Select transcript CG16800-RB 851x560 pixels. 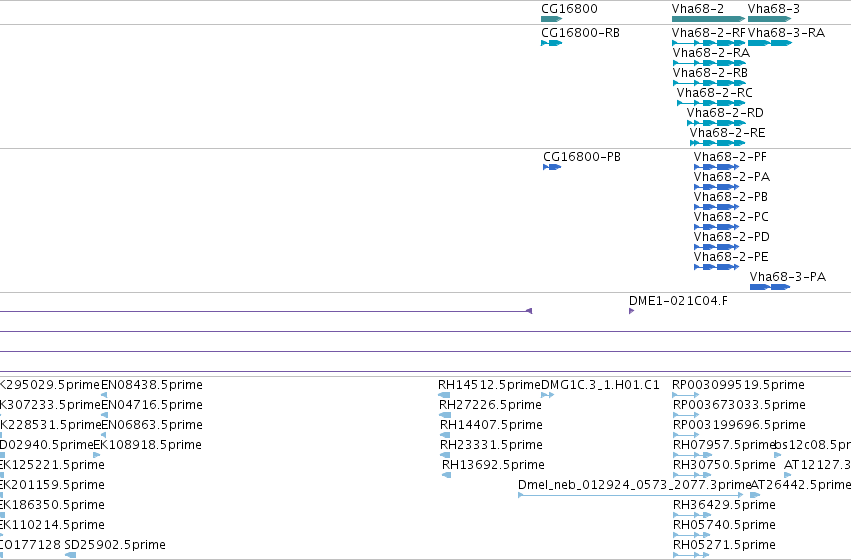pyautogui.click(x=580, y=33)
